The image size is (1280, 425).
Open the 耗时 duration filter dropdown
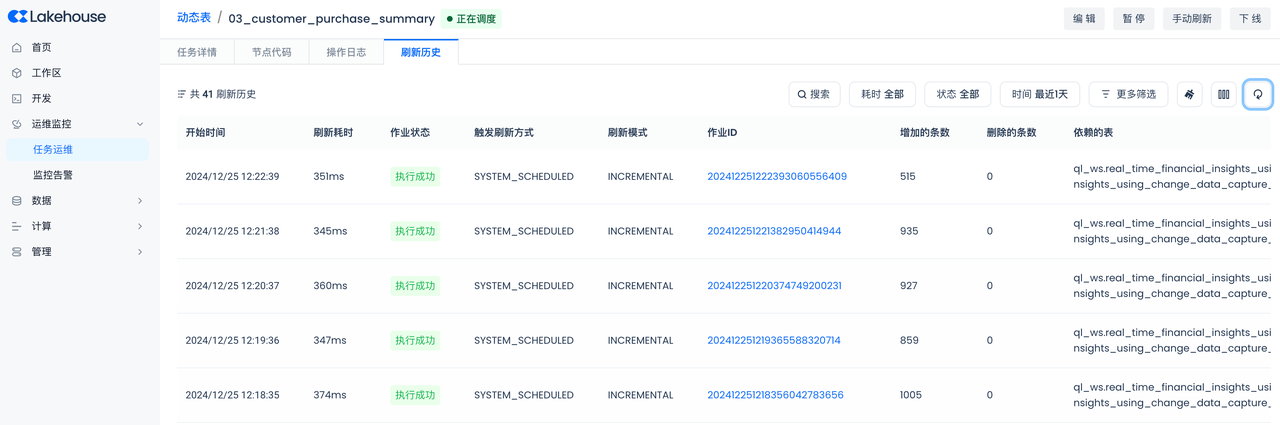[x=882, y=94]
